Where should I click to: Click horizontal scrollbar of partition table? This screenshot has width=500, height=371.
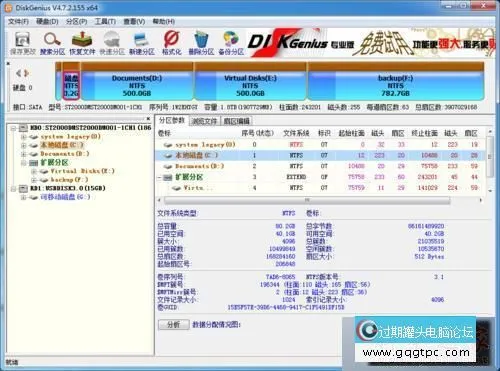(x=307, y=200)
